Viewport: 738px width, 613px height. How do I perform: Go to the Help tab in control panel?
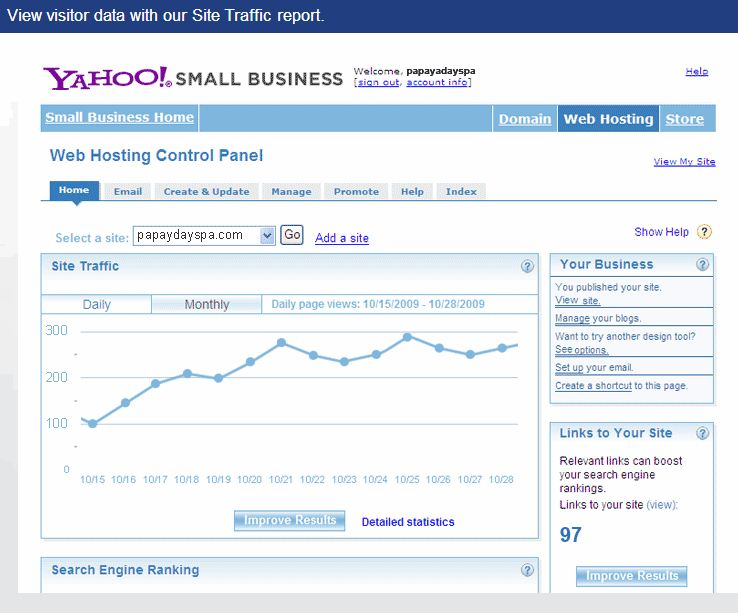point(412,192)
